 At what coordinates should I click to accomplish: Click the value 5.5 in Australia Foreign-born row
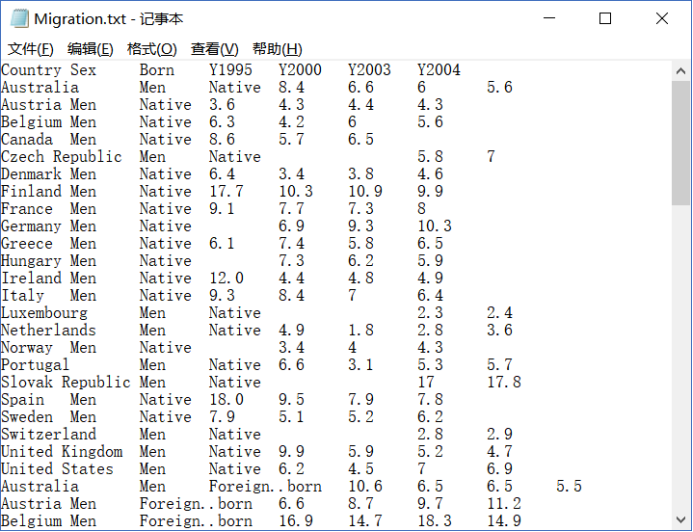click(569, 486)
